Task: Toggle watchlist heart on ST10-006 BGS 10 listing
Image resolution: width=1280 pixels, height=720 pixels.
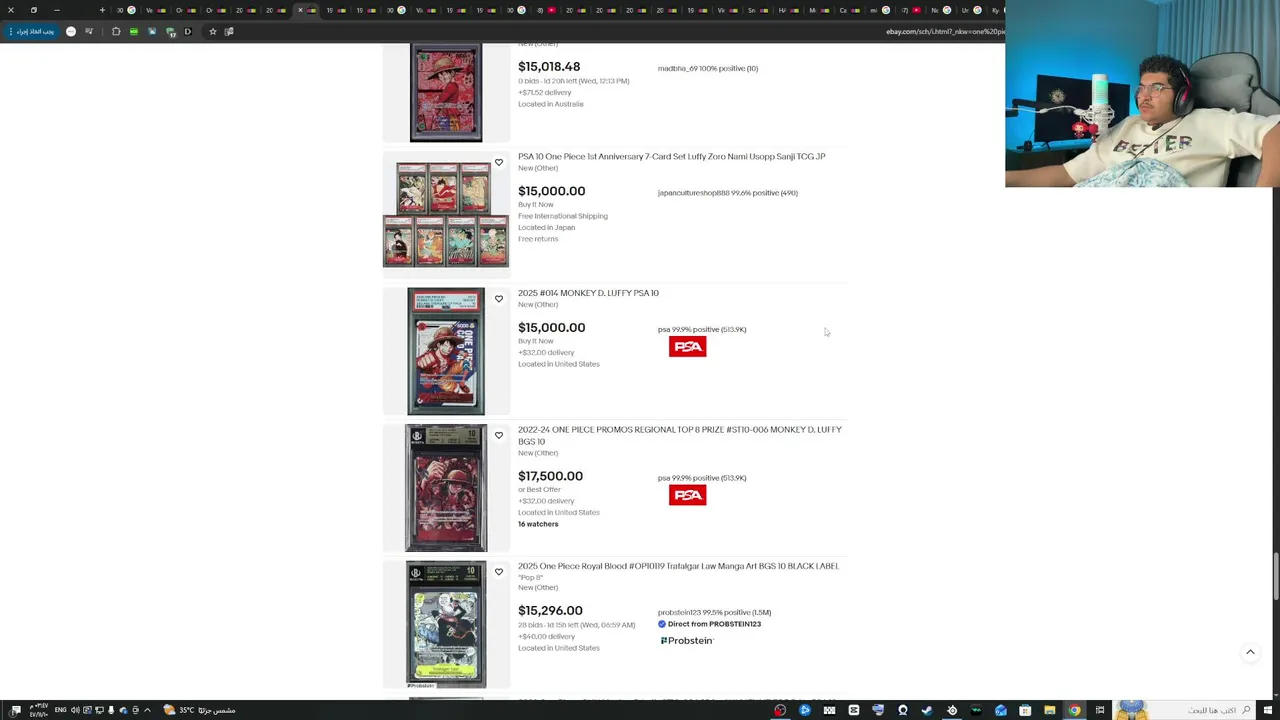Action: 499,436
